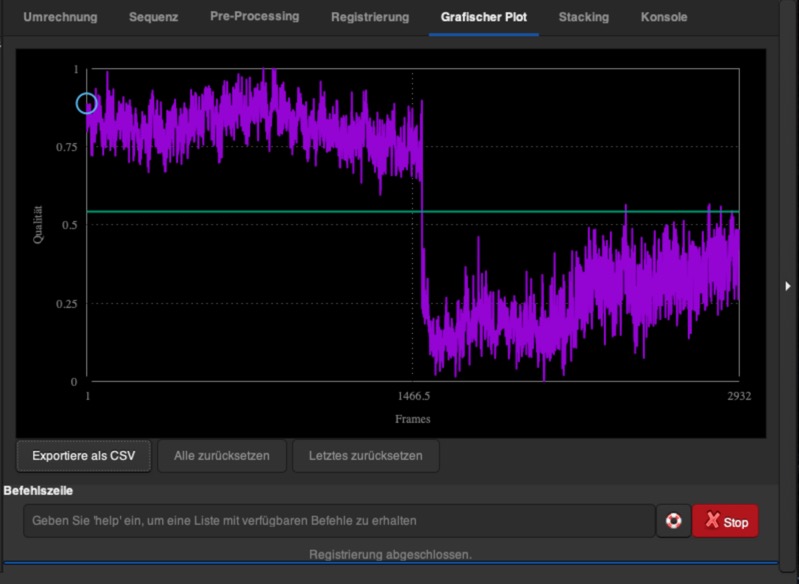
Task: Click the Registrierung abgeschlossen progress bar
Action: point(390,554)
